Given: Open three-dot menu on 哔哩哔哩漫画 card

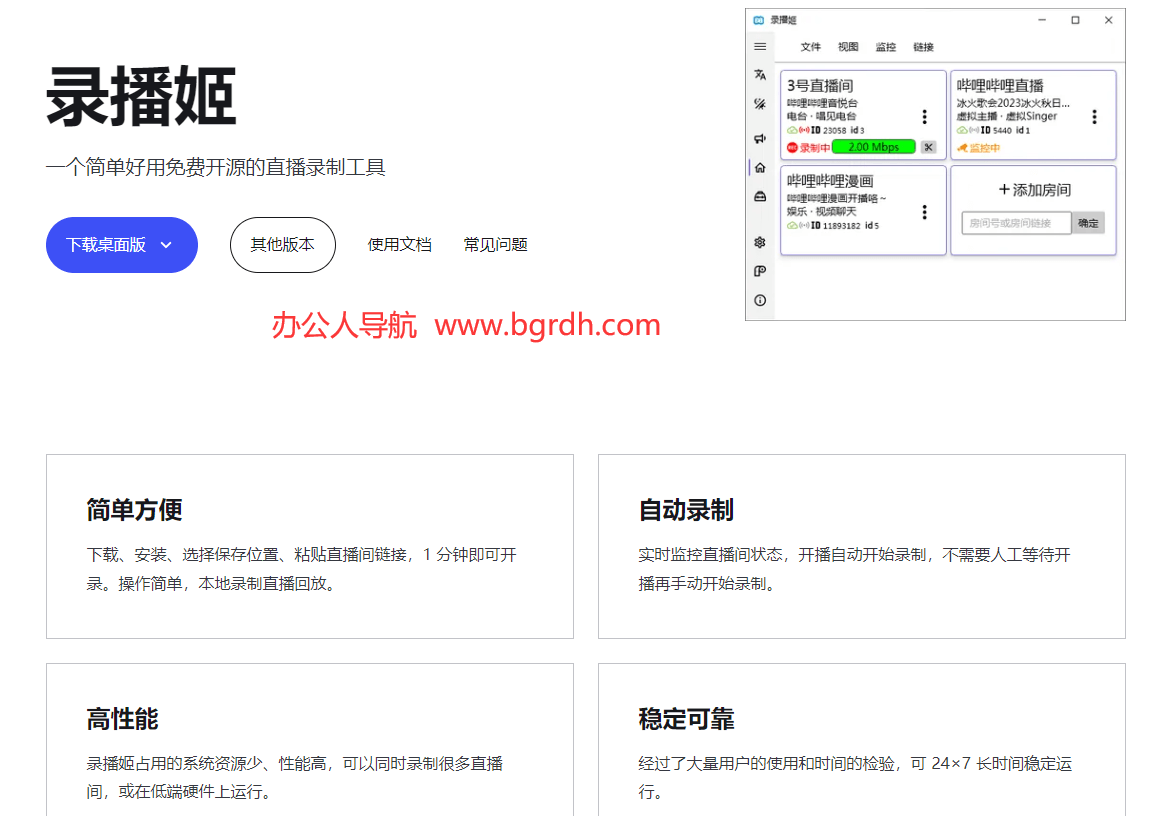Looking at the screenshot, I should pyautogui.click(x=924, y=212).
